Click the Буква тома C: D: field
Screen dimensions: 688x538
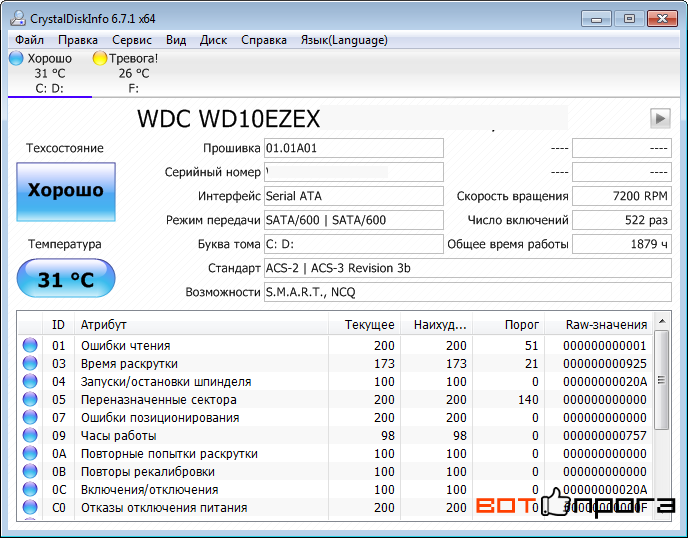(x=354, y=244)
